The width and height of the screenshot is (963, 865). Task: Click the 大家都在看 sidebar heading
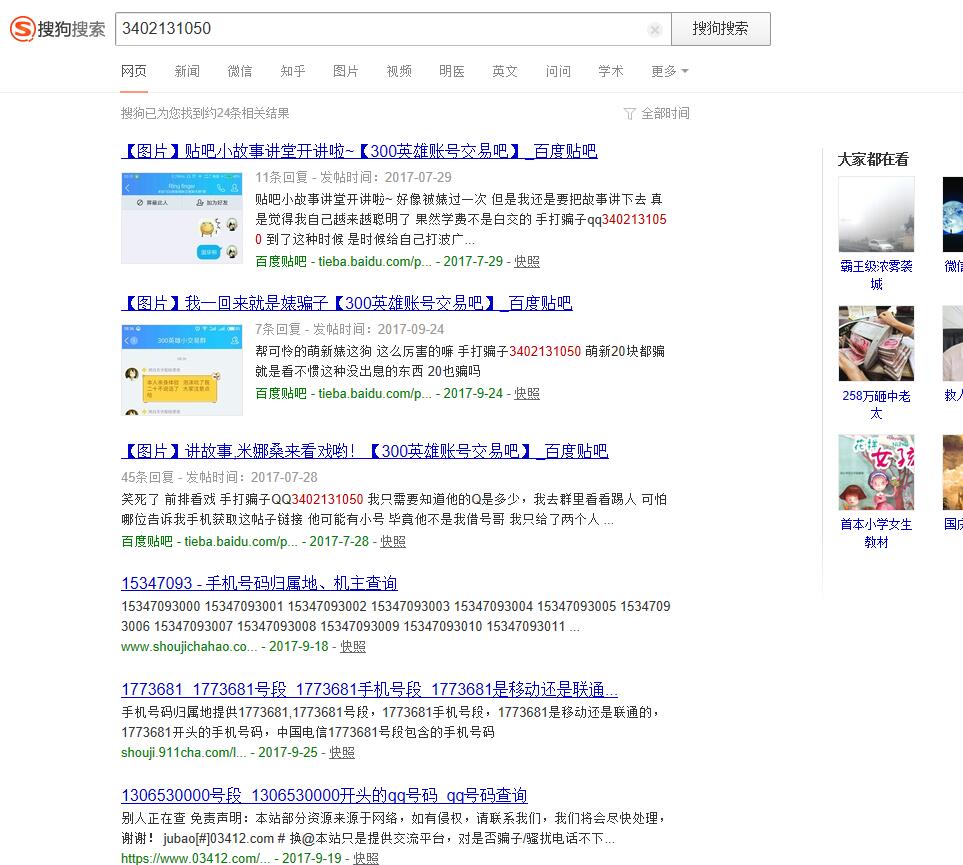[873, 160]
